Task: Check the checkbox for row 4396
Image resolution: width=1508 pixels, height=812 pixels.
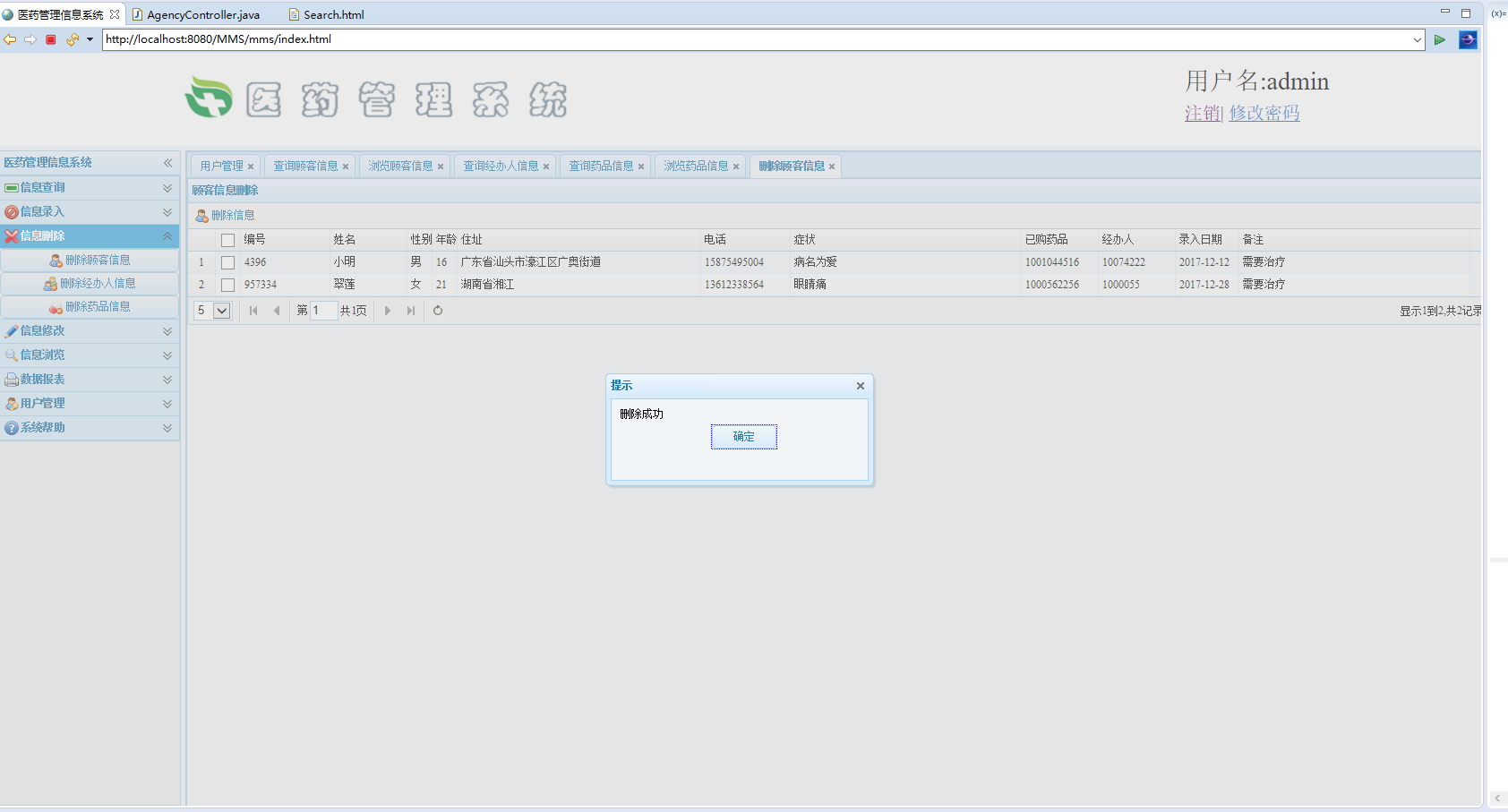Action: point(227,262)
